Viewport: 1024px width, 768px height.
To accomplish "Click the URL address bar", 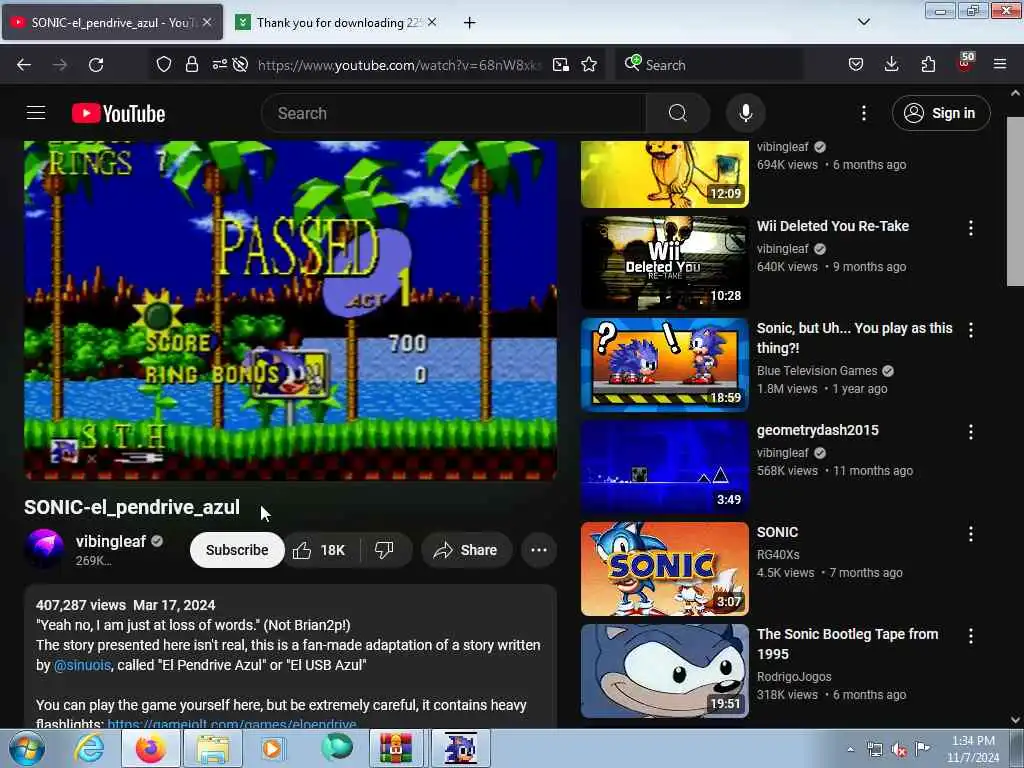I will 398,65.
